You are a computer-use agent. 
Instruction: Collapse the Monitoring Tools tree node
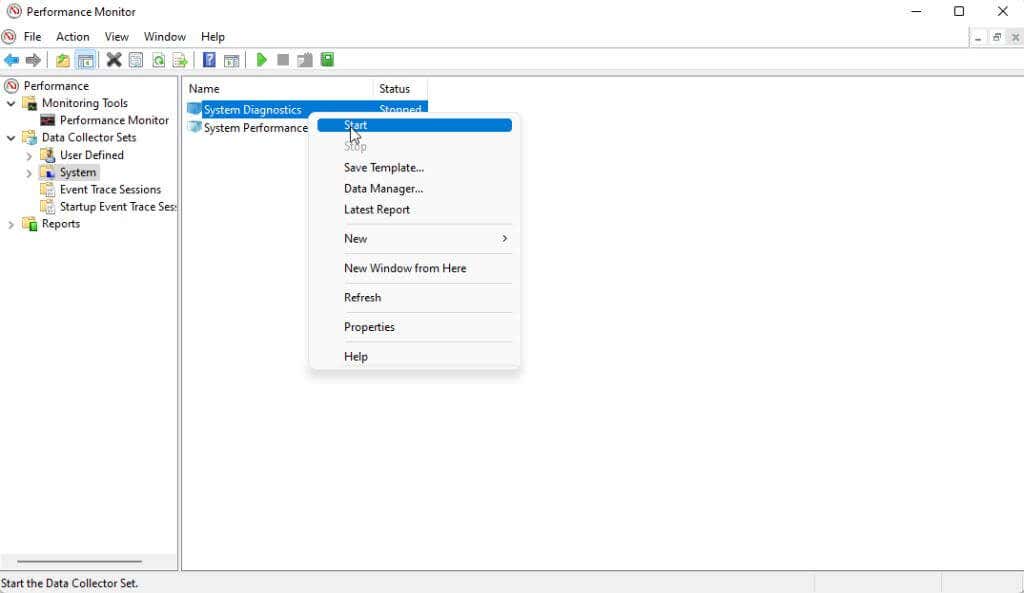coord(10,103)
